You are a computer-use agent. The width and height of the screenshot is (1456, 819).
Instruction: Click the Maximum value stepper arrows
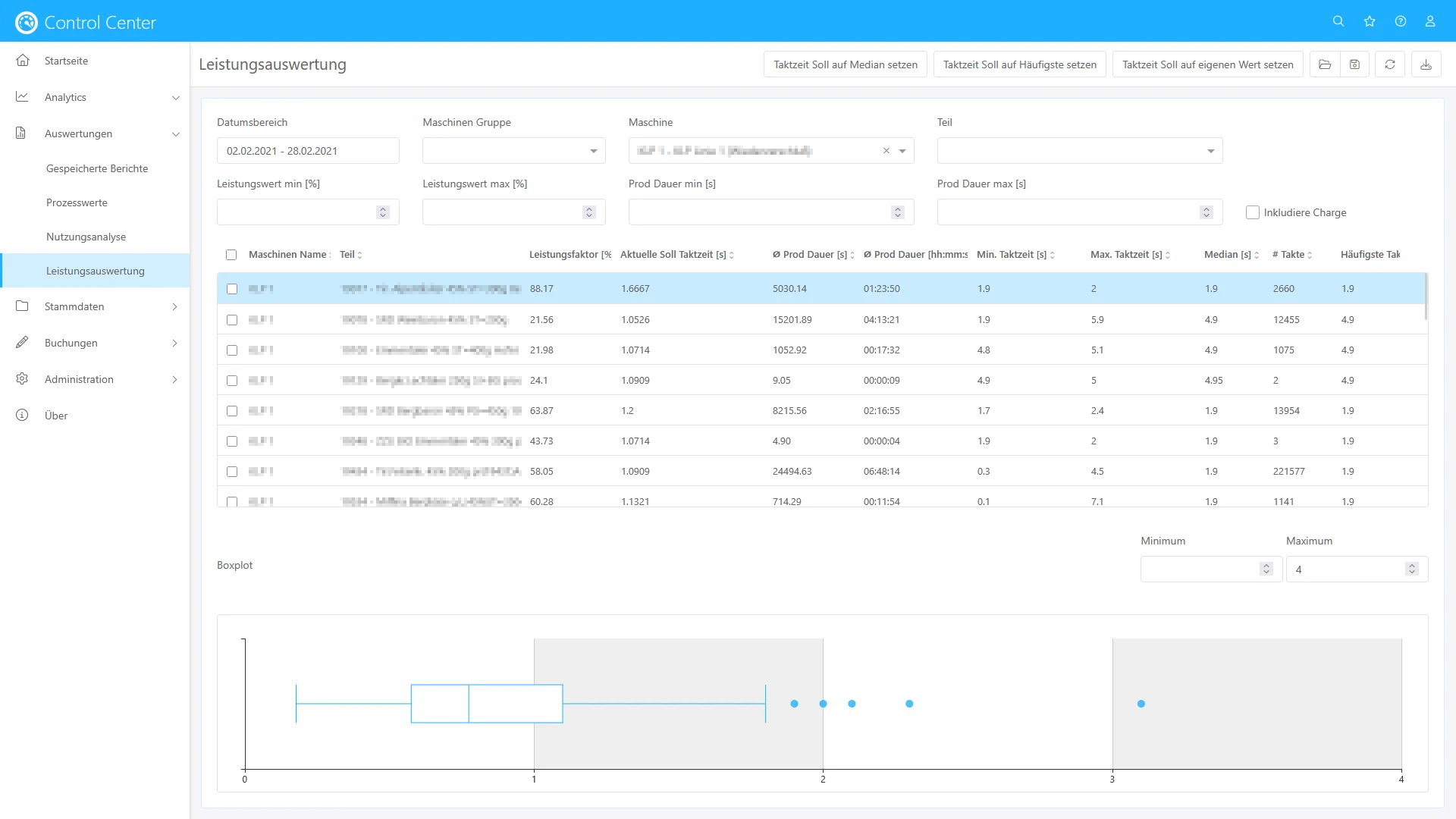[x=1411, y=569]
